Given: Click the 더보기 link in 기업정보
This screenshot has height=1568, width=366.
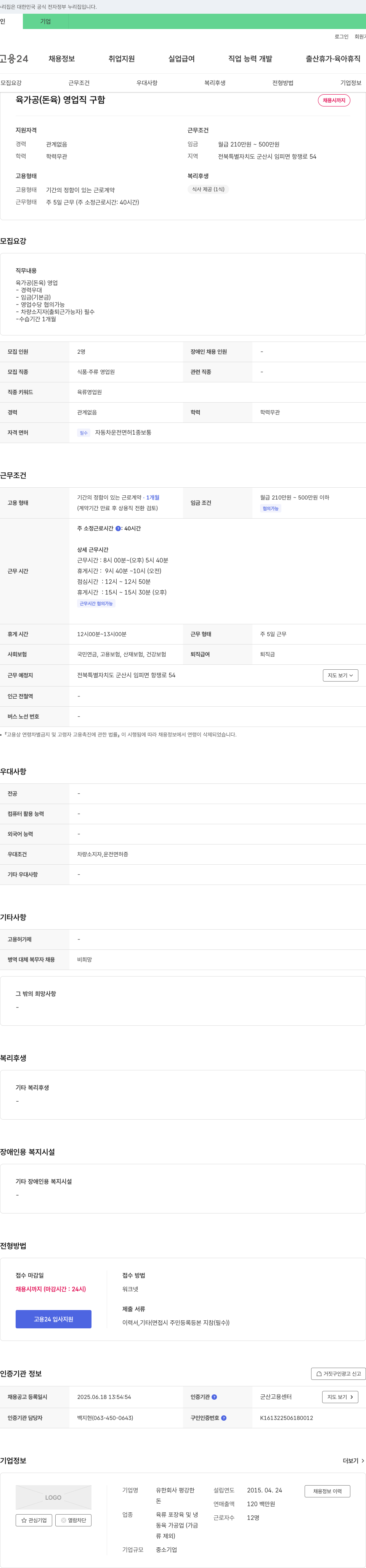Looking at the screenshot, I should point(353,1460).
